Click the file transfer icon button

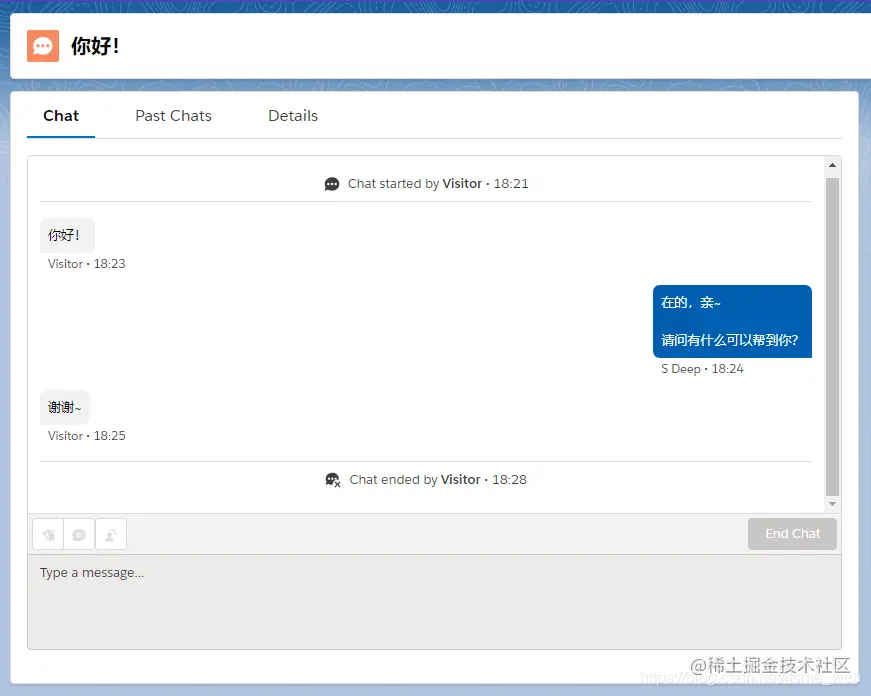click(48, 534)
